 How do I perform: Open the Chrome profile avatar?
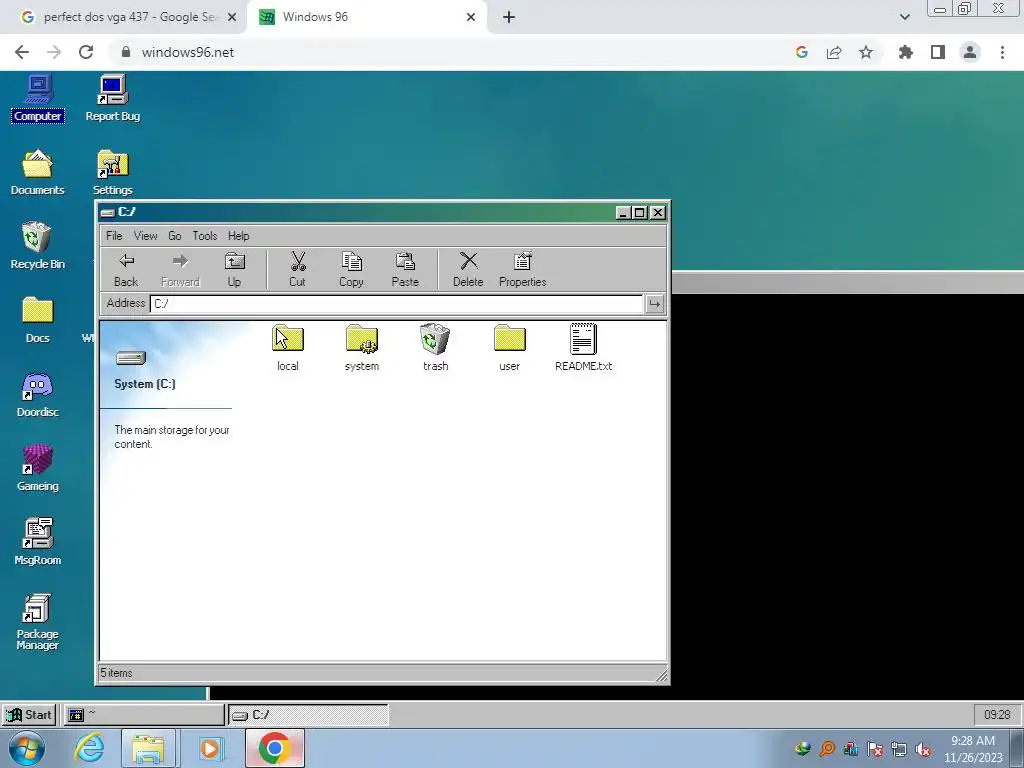pyautogui.click(x=970, y=52)
